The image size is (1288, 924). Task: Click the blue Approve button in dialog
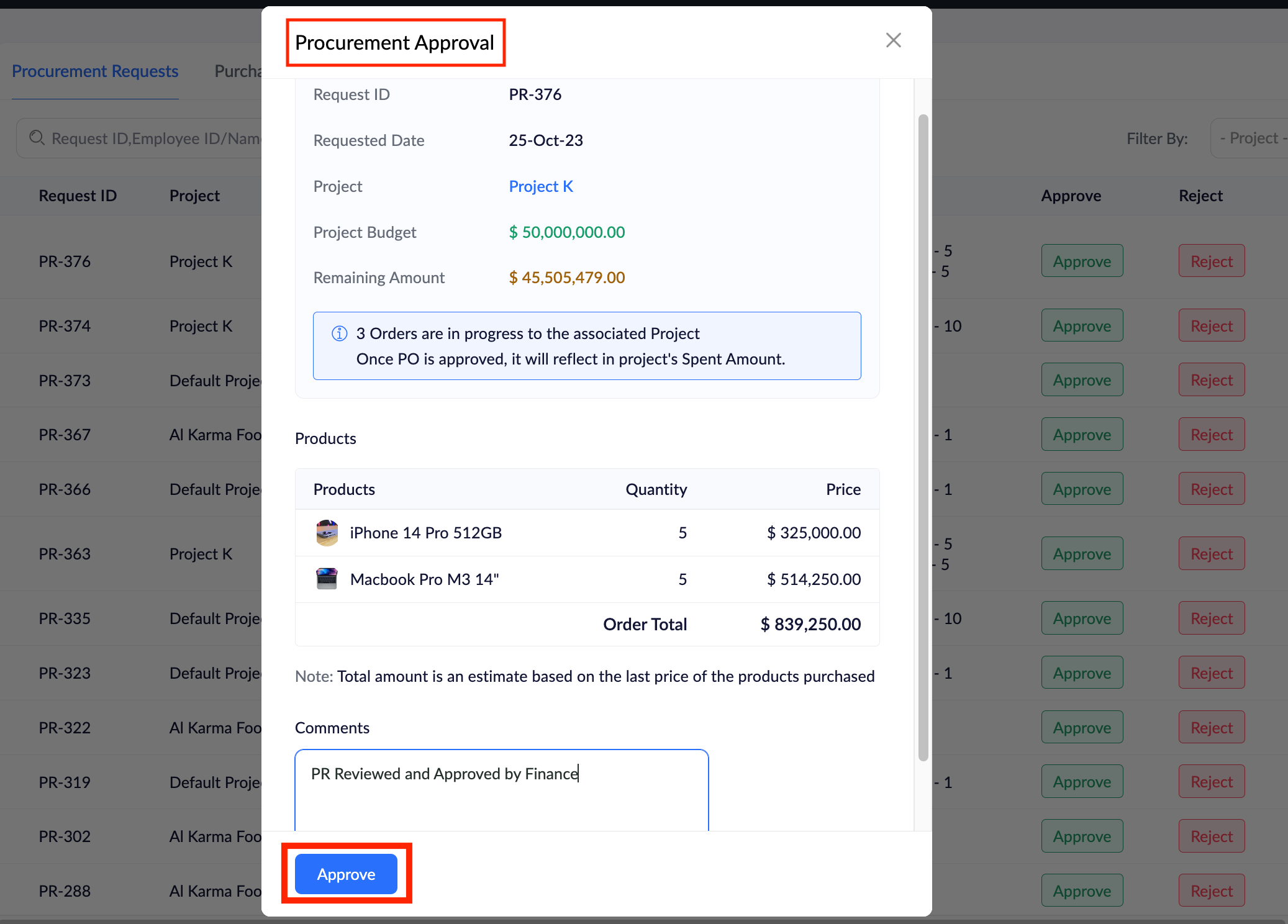(x=346, y=874)
